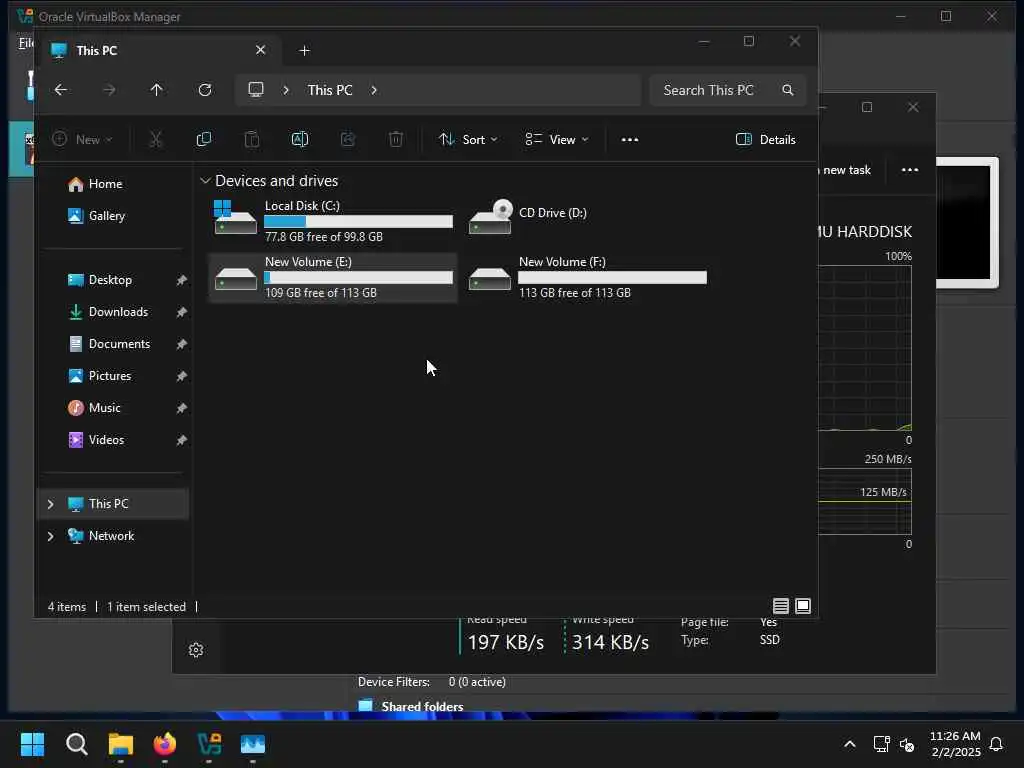The image size is (1024, 768).
Task: Refresh the This PC view
Action: (x=205, y=90)
